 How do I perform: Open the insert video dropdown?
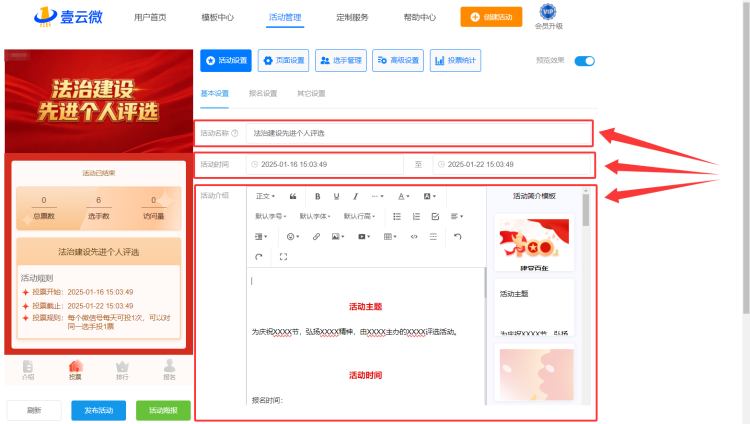(x=364, y=236)
